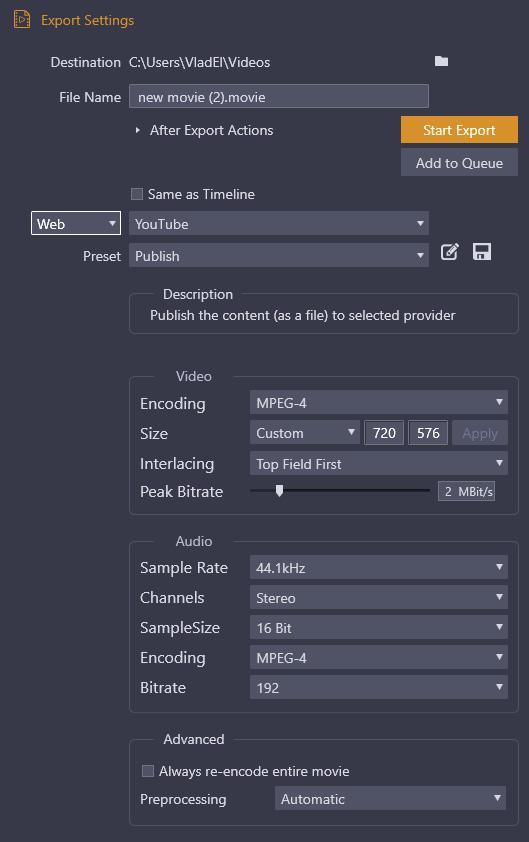Expand After Export Actions section
The image size is (529, 842).
tap(138, 130)
